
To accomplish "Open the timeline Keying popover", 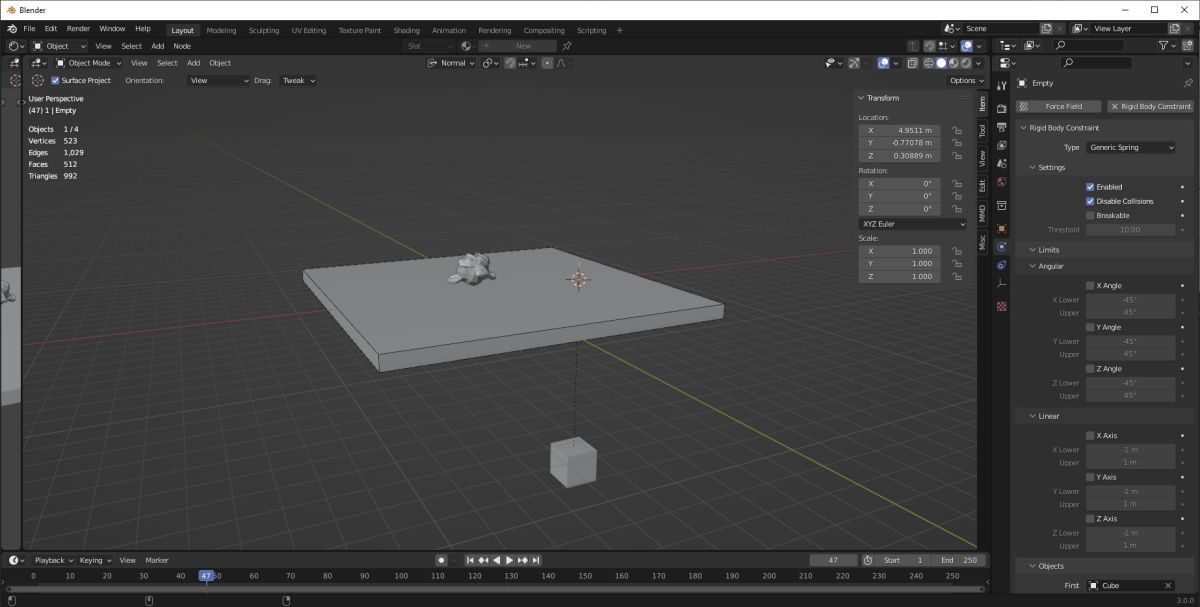I will coord(94,560).
